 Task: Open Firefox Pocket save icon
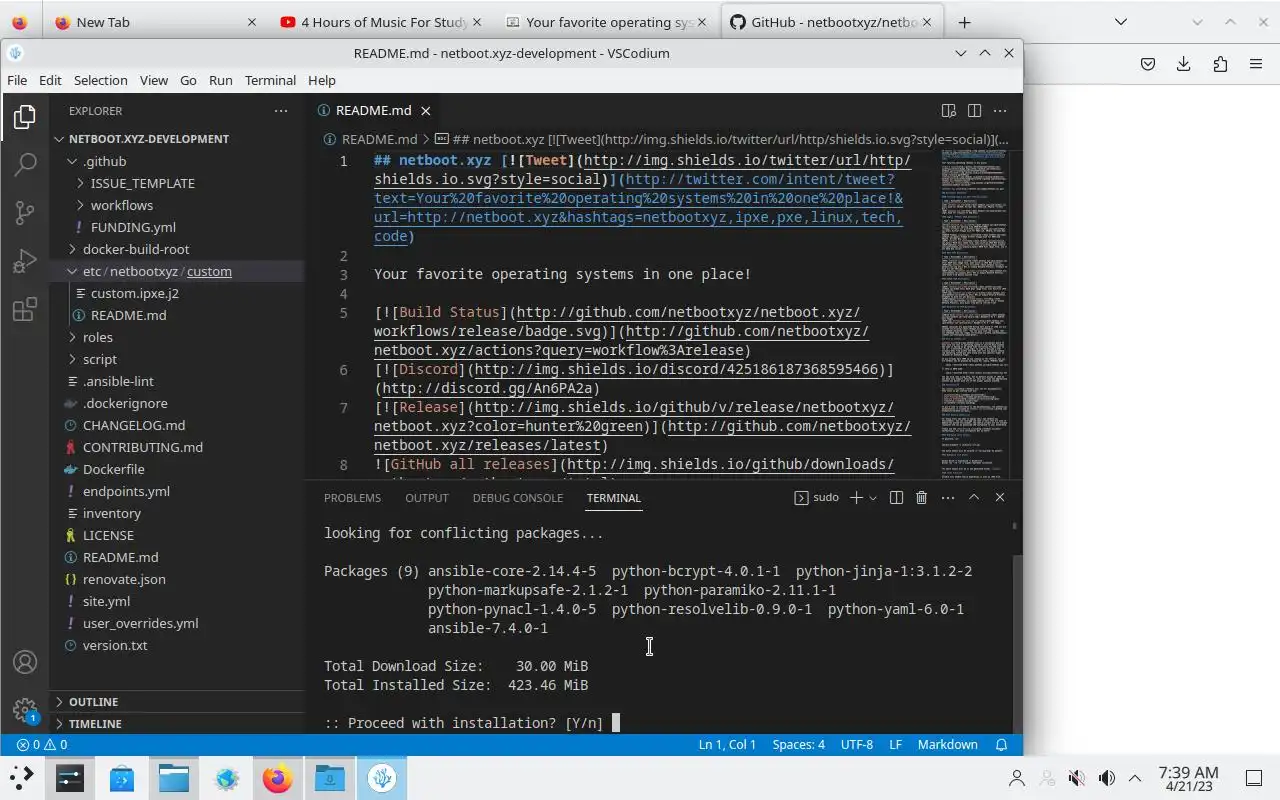coord(1148,64)
